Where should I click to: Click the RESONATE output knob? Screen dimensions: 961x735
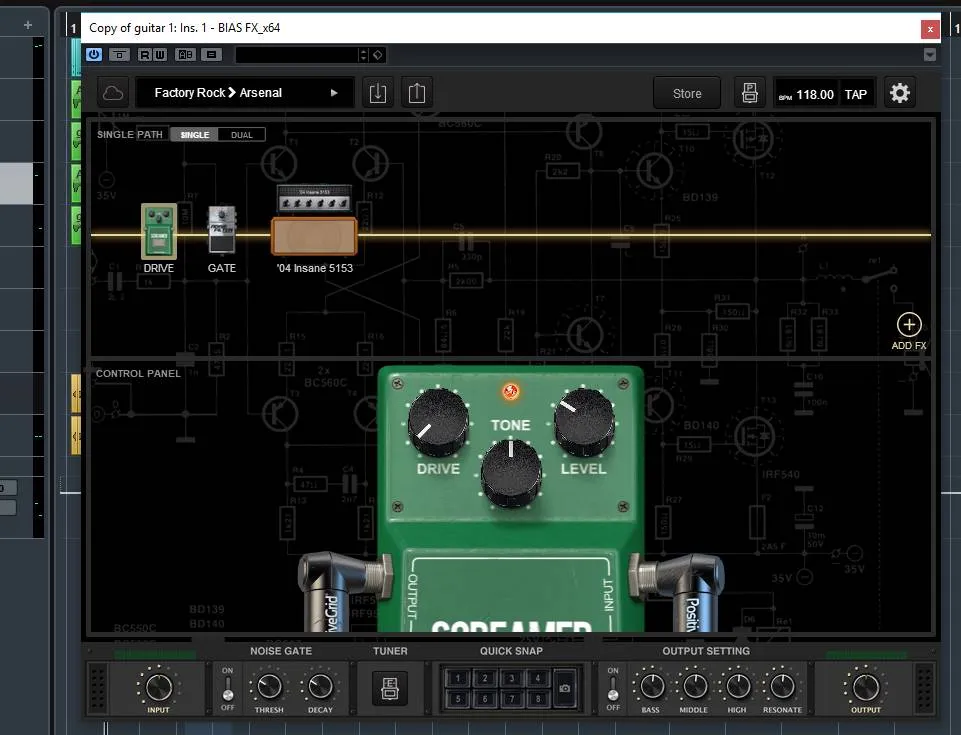point(782,687)
